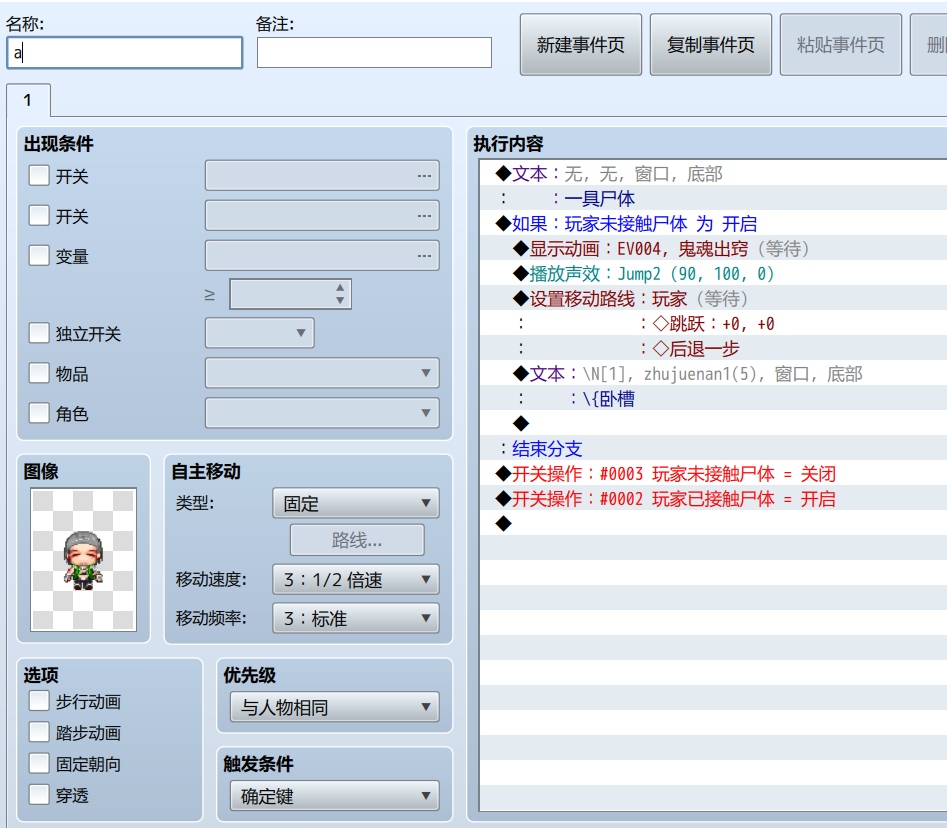Select the 一具尸体 text line

(x=713, y=199)
